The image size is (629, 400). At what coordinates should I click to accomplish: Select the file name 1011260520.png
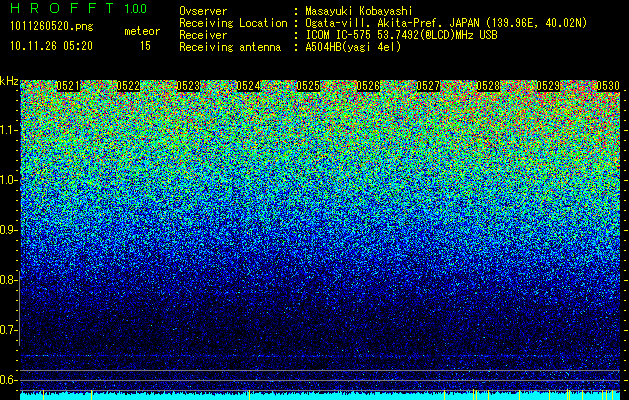[x=52, y=26]
